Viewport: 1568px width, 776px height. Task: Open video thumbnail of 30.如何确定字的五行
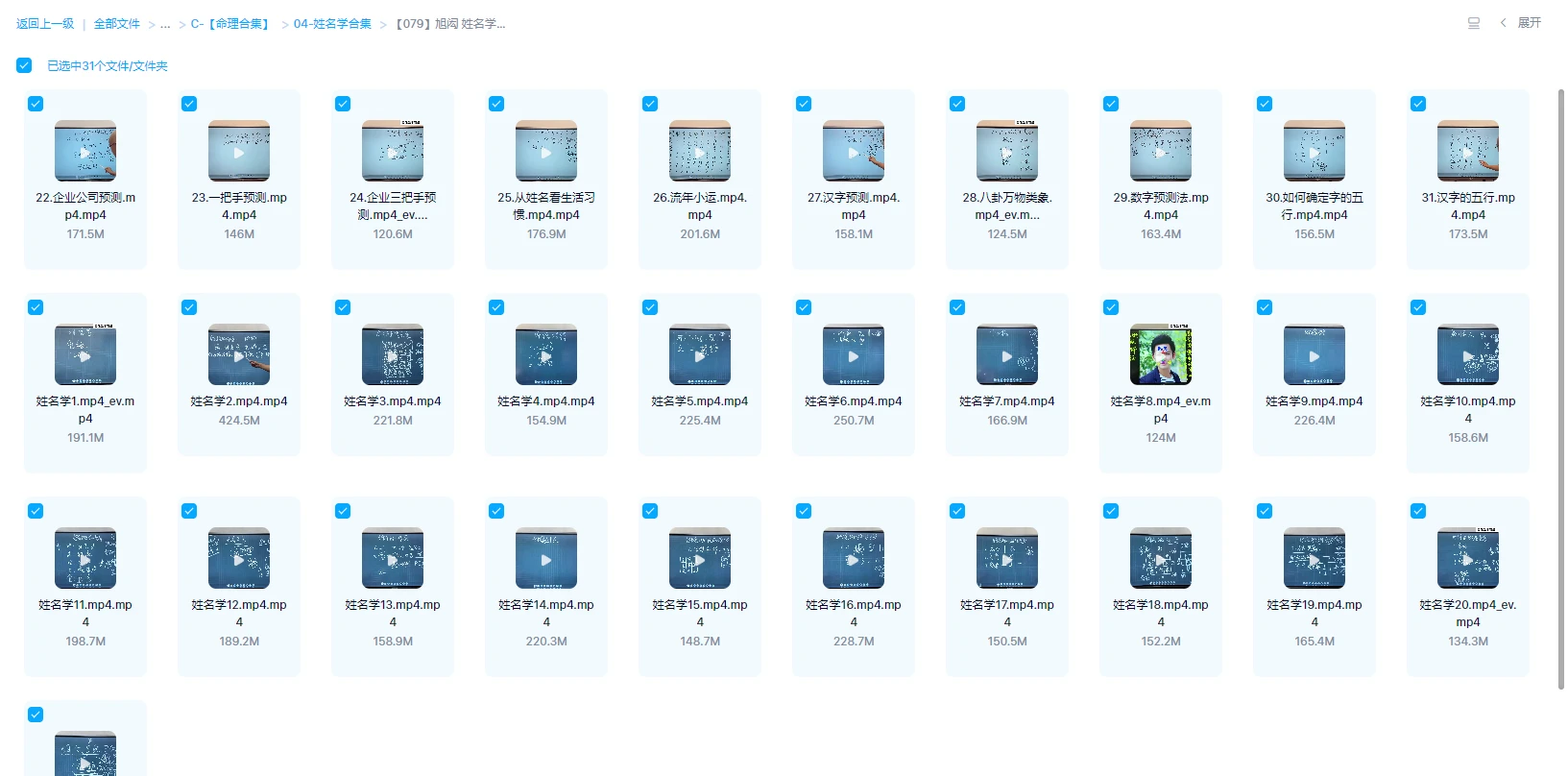pyautogui.click(x=1315, y=151)
